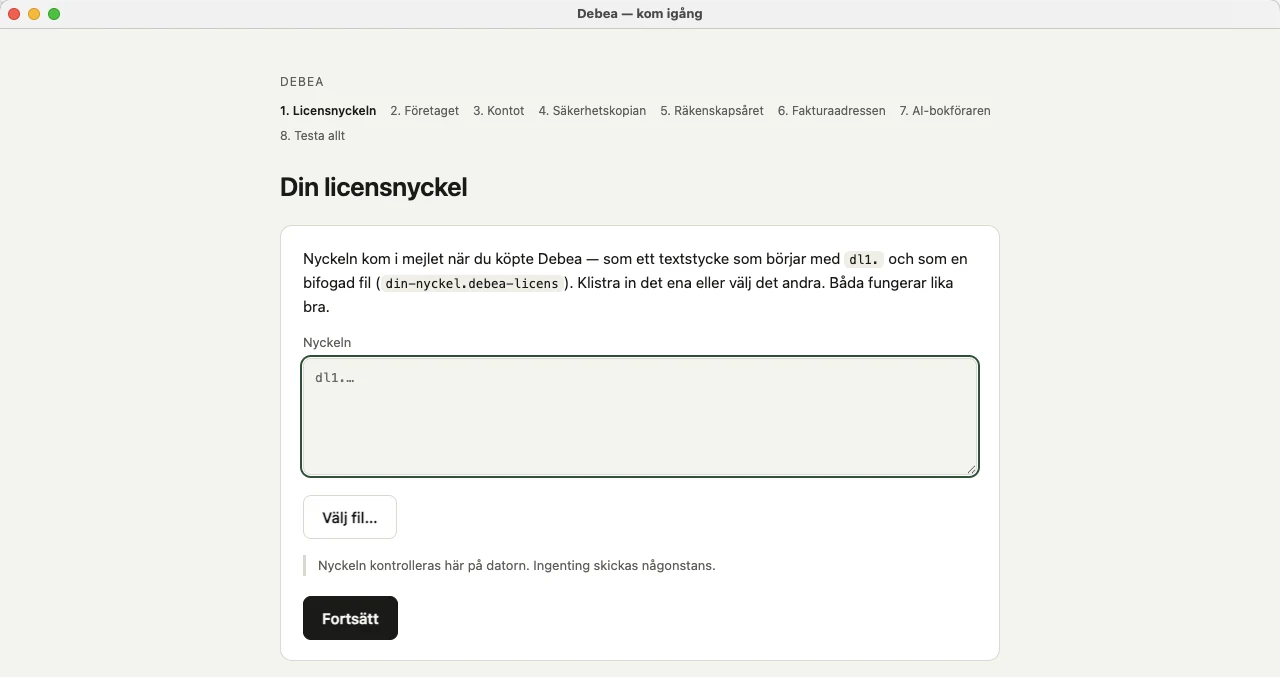The width and height of the screenshot is (1280, 677).
Task: Click the 'Din licensnyckel' heading
Action: (374, 187)
